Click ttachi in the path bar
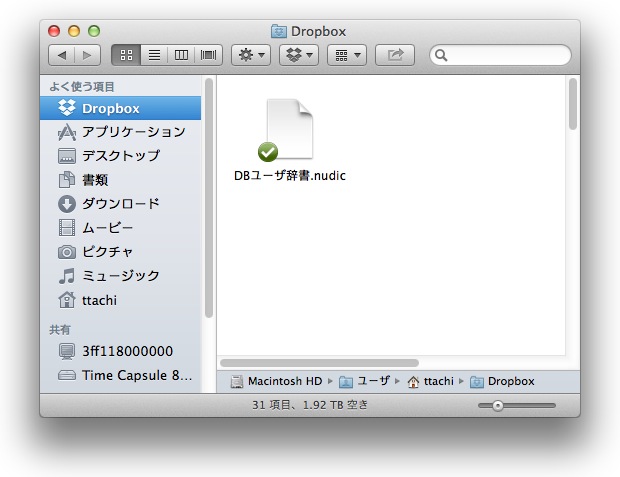This screenshot has width=620, height=477. coord(438,381)
